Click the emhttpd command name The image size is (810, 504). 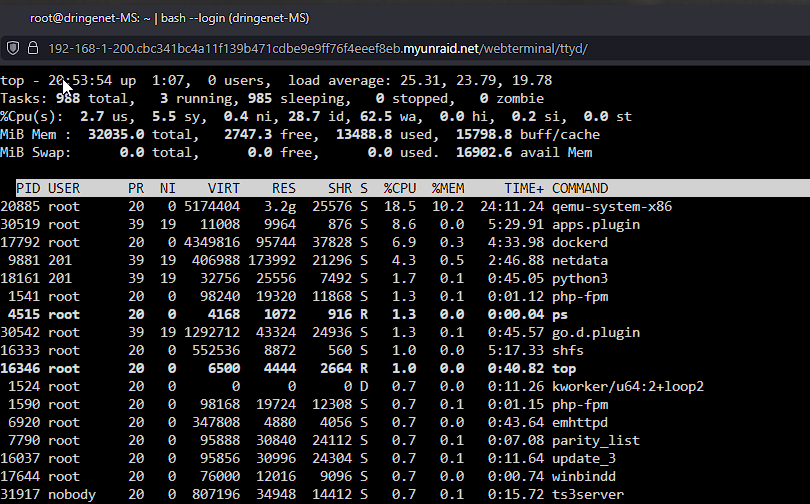[x=580, y=422]
